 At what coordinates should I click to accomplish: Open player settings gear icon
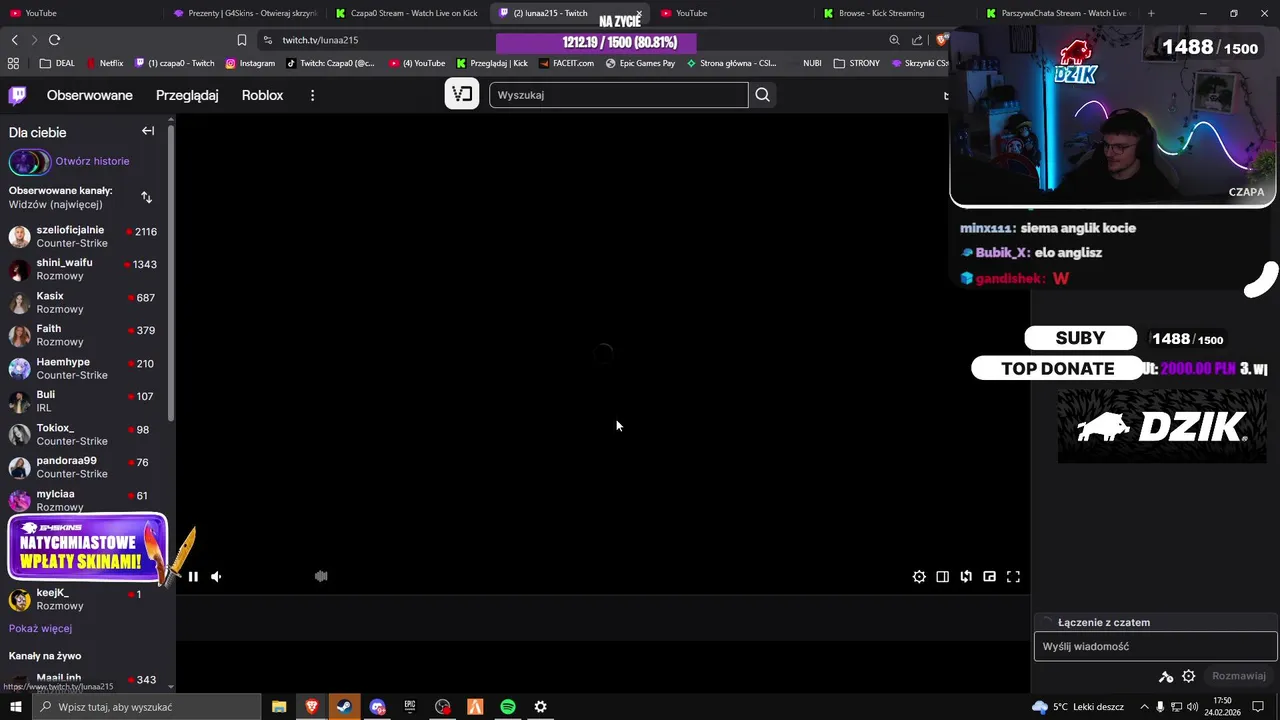point(919,576)
